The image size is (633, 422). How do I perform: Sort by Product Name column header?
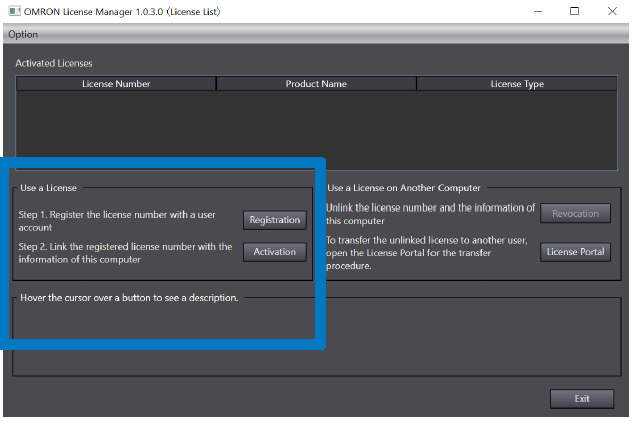tap(316, 84)
